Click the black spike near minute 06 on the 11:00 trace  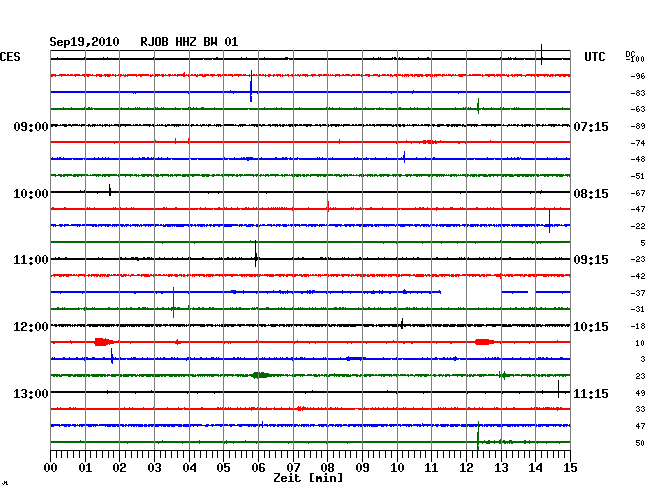click(x=256, y=253)
